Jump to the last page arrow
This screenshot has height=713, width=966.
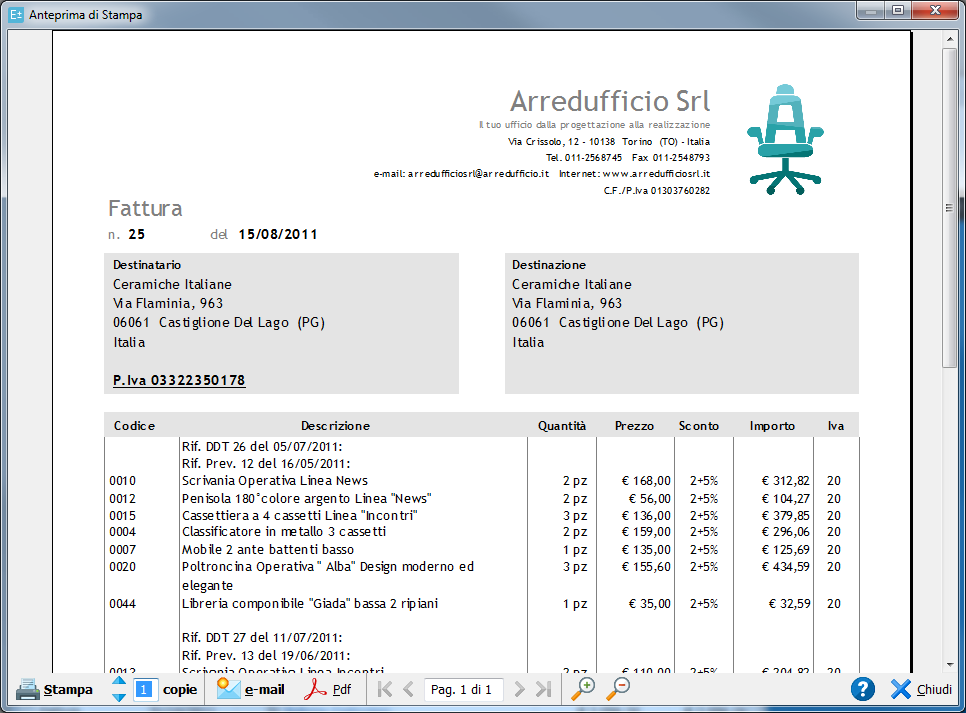543,689
